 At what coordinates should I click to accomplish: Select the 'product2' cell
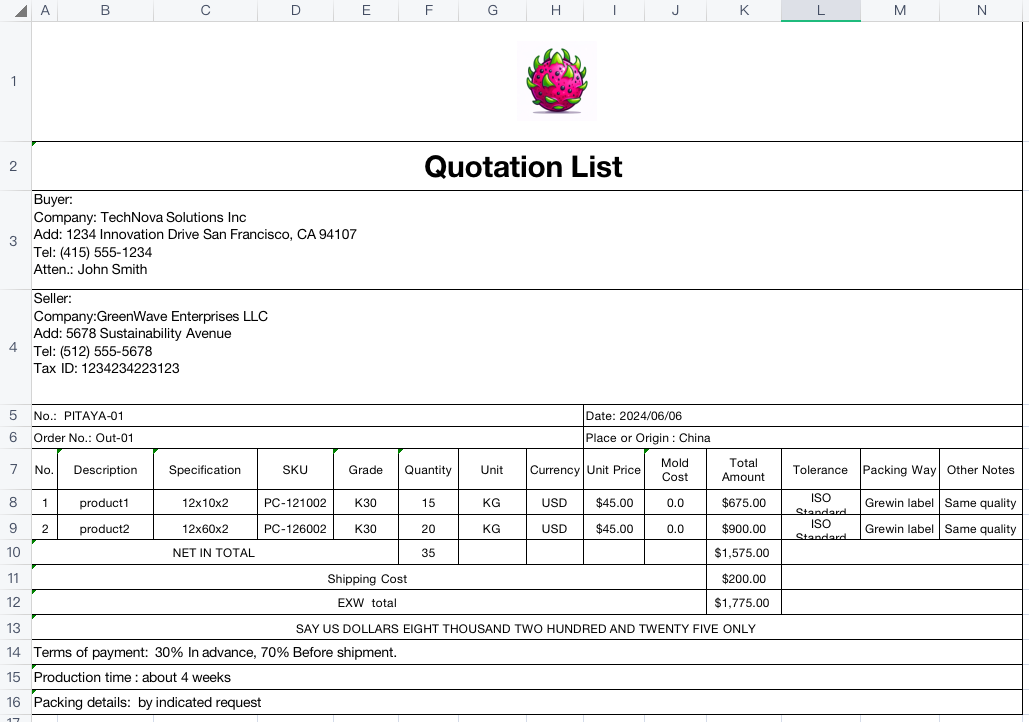(105, 528)
